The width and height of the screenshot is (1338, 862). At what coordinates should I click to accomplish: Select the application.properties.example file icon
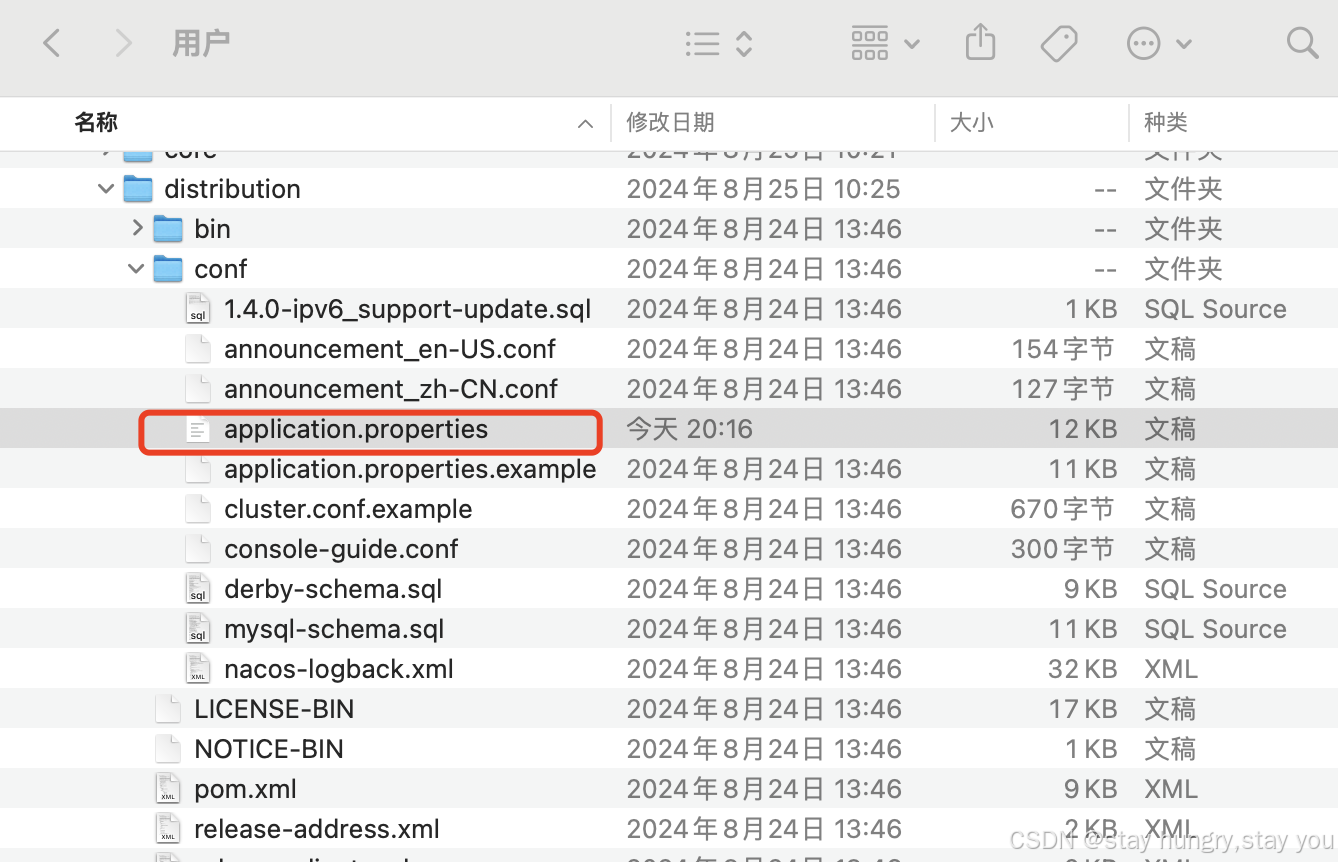pyautogui.click(x=198, y=469)
